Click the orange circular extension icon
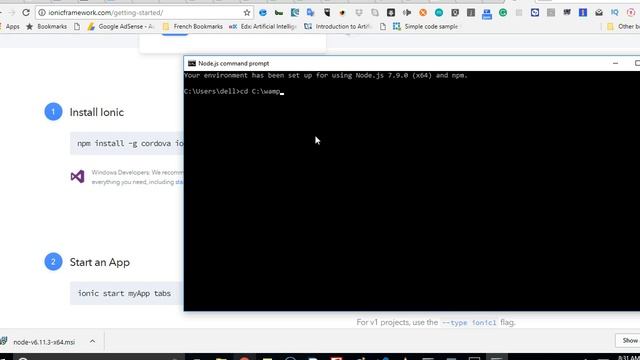Image resolution: width=640 pixels, height=360 pixels. [x=423, y=13]
